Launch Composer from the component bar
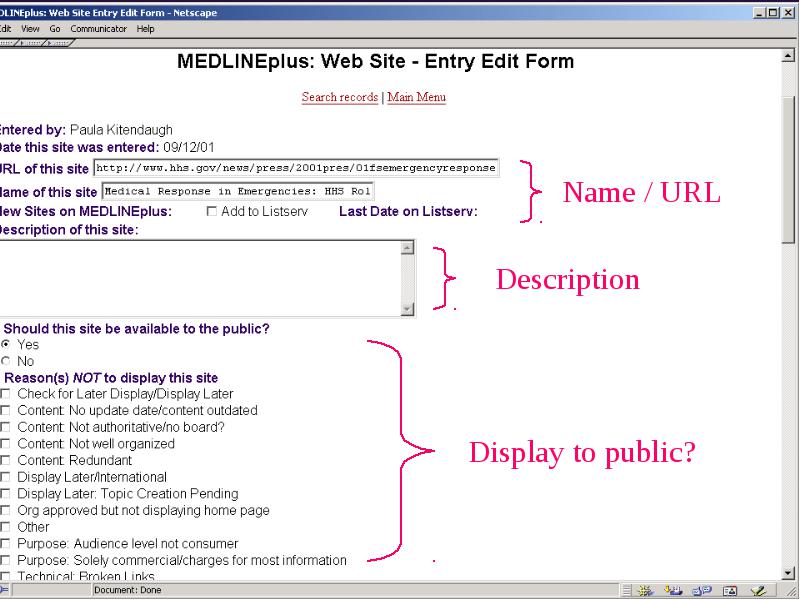Viewport: 800px width, 600px height. (758, 590)
